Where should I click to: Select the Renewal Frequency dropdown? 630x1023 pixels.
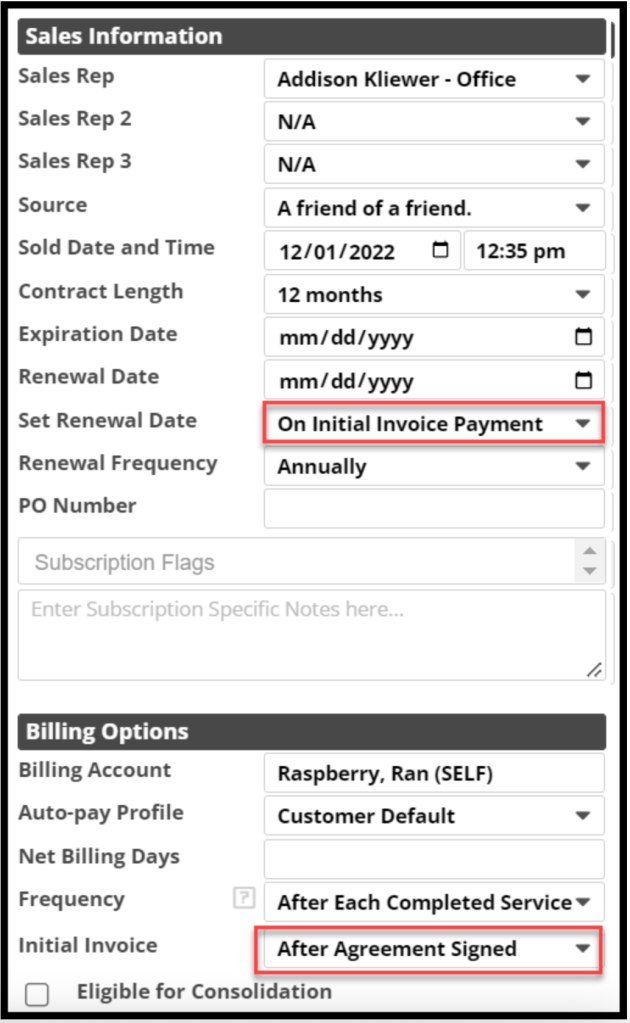434,467
